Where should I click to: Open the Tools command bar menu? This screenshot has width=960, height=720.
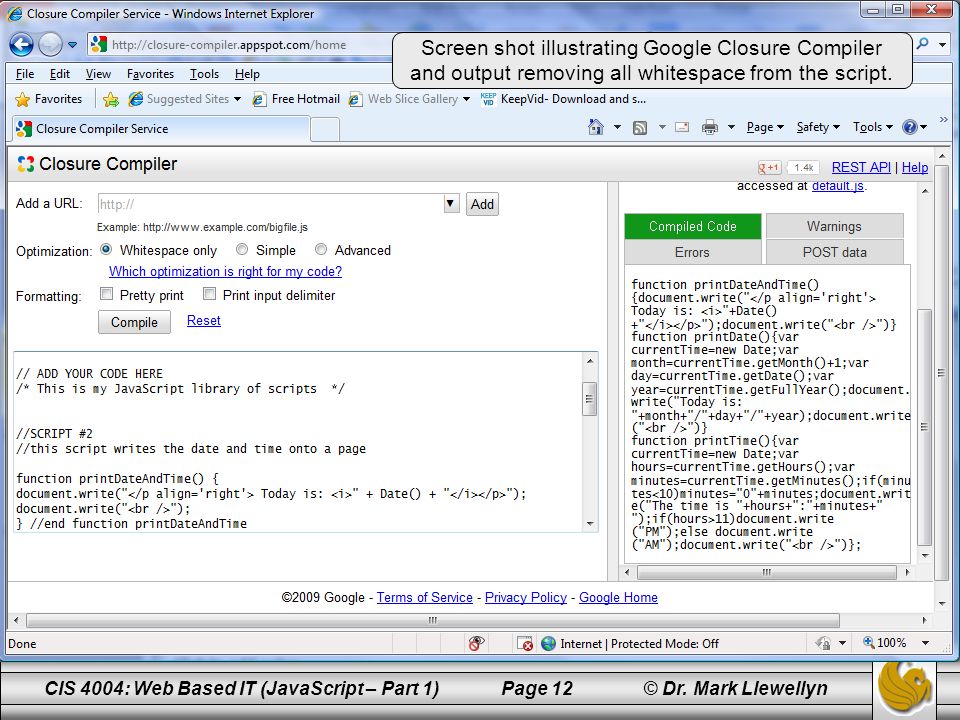tap(873, 127)
